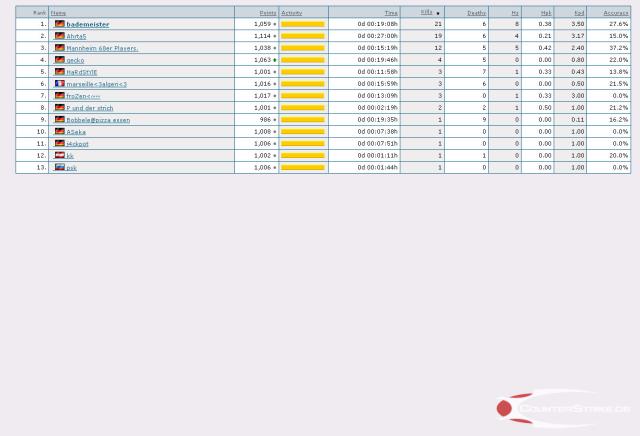Click the German flag next to bademeister
Viewport: 640px width, 436px height.
pos(59,24)
